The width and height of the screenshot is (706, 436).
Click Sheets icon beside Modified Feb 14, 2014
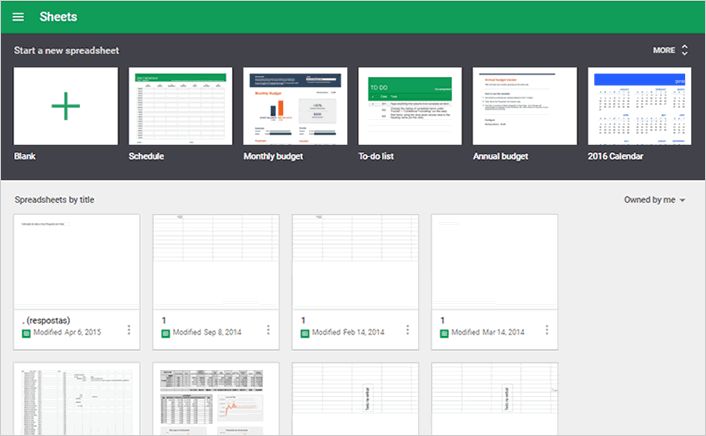coord(305,333)
